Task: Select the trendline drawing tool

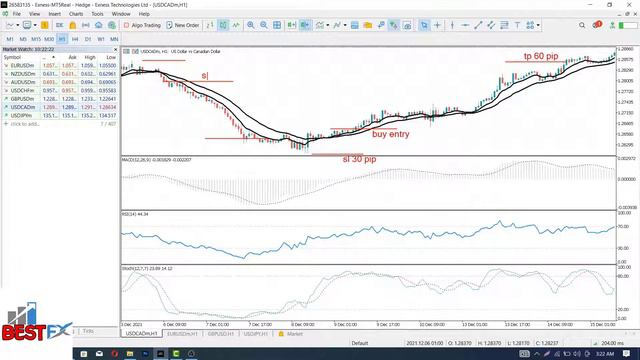Action: coord(478,25)
